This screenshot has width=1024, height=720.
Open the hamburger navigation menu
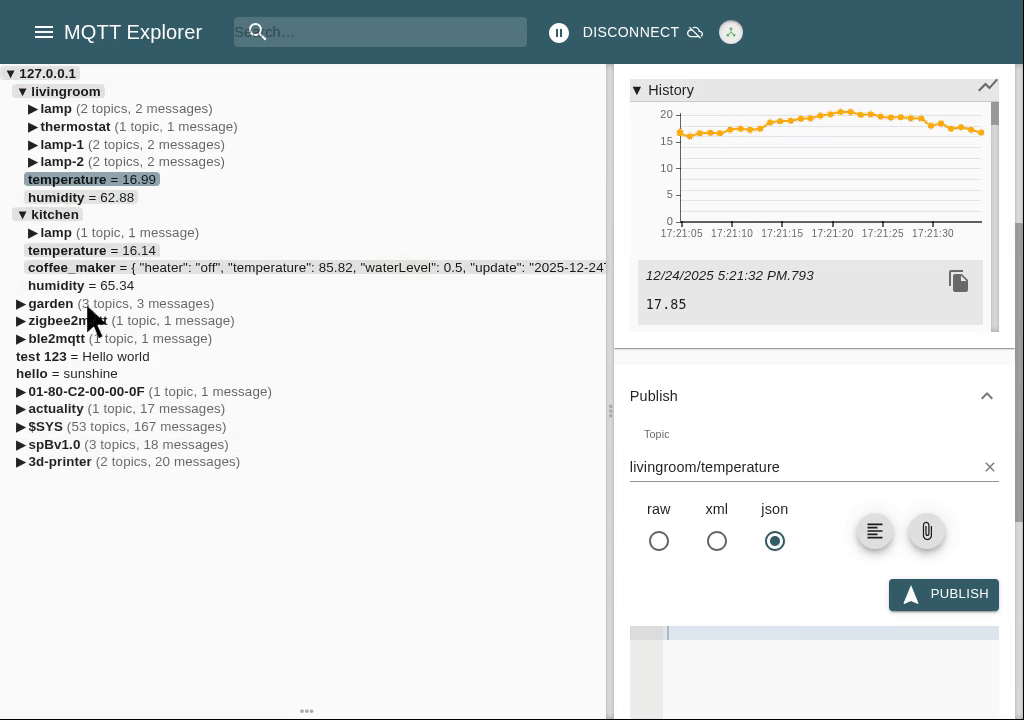click(43, 32)
